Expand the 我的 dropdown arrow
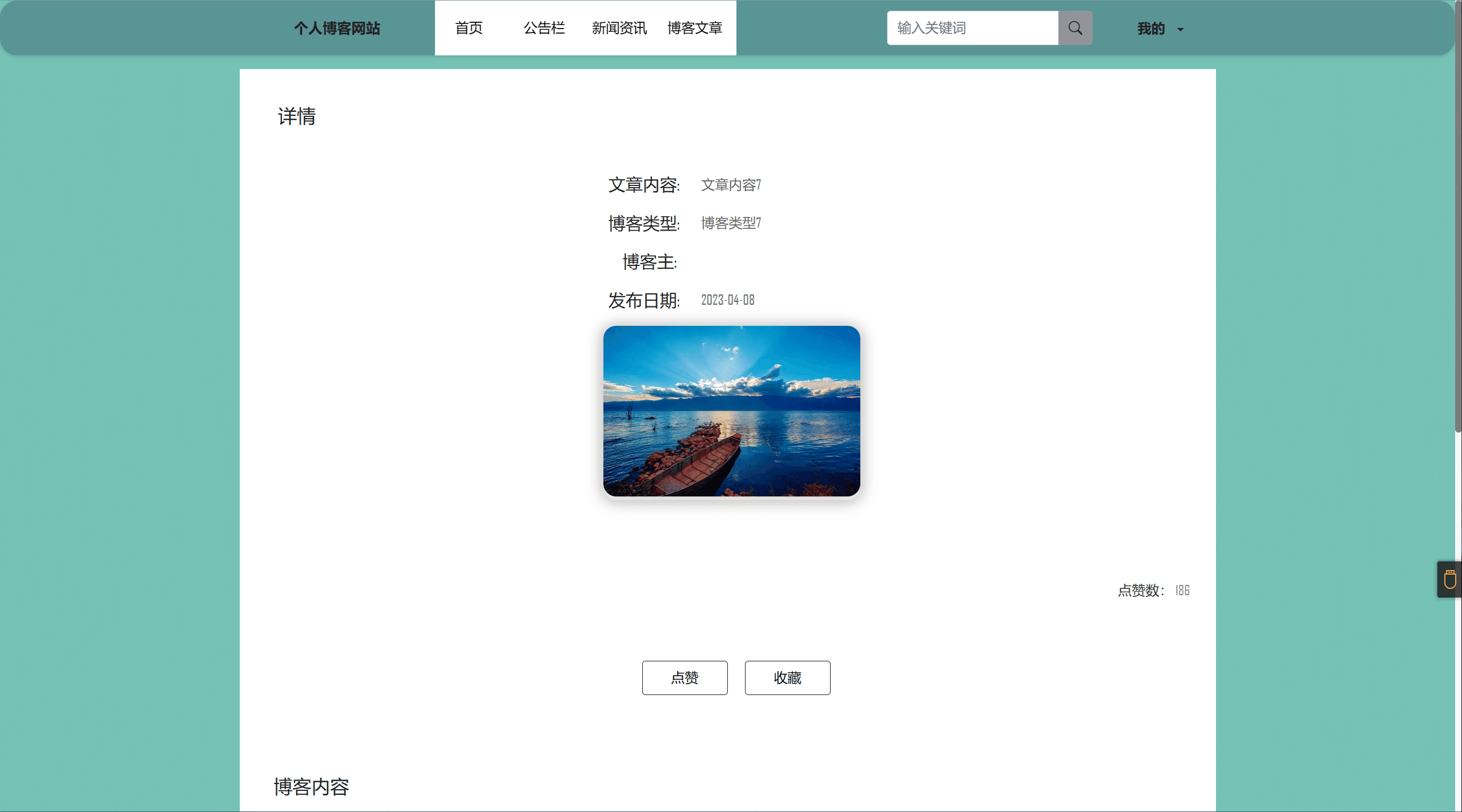The width and height of the screenshot is (1462, 812). point(1181,30)
